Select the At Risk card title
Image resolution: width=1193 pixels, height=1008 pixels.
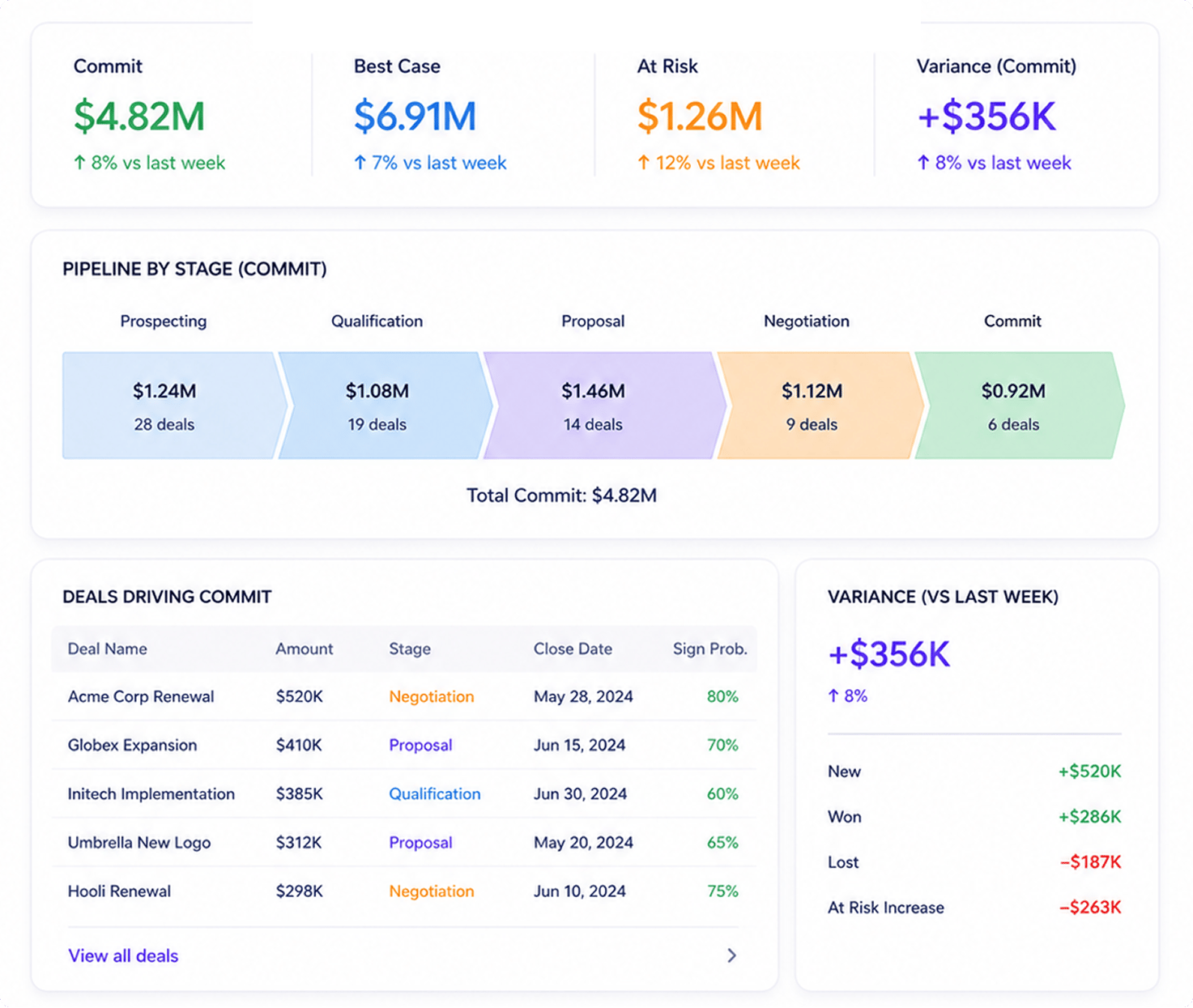click(x=667, y=66)
